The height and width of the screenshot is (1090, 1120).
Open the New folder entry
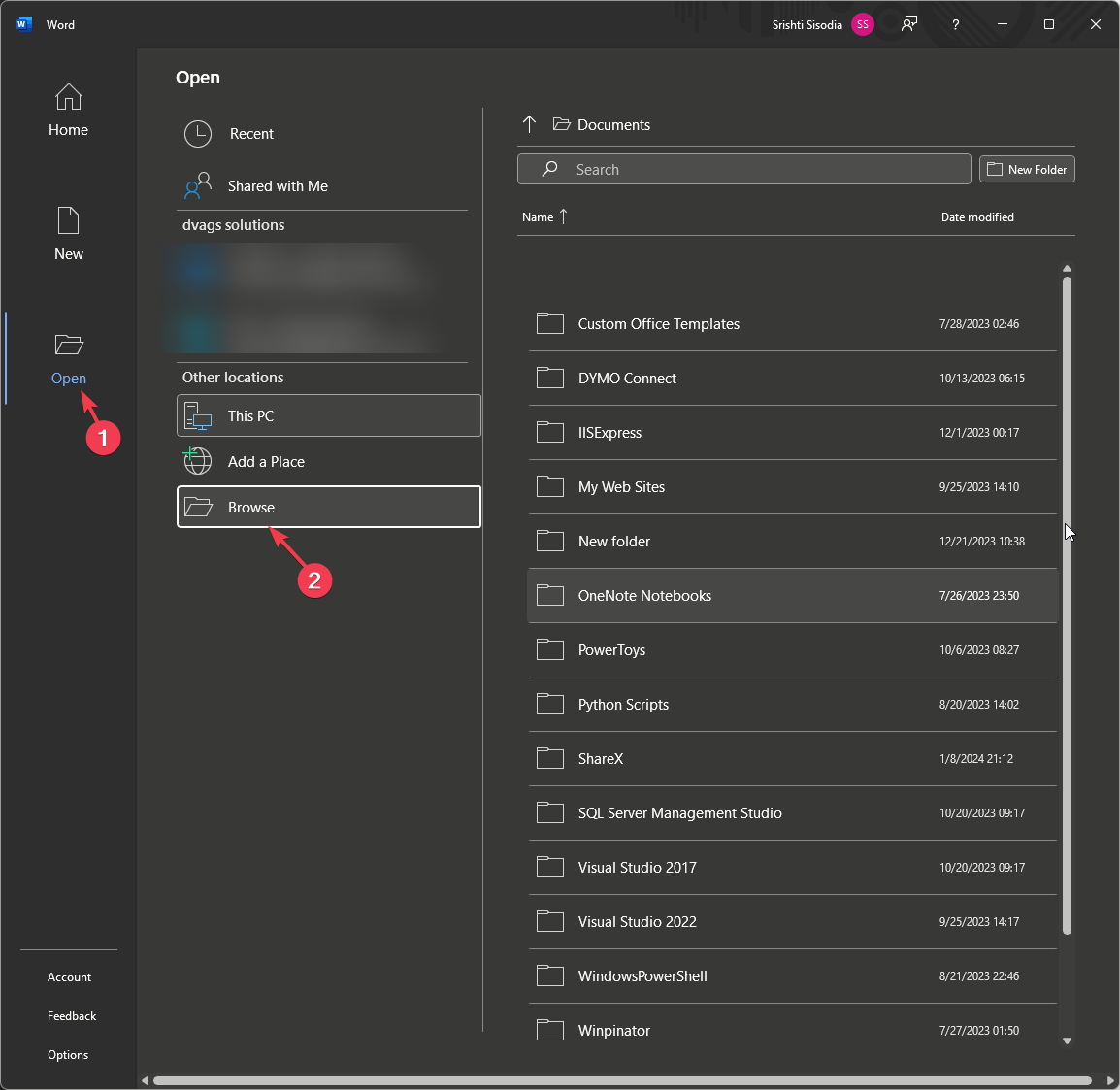tap(792, 542)
